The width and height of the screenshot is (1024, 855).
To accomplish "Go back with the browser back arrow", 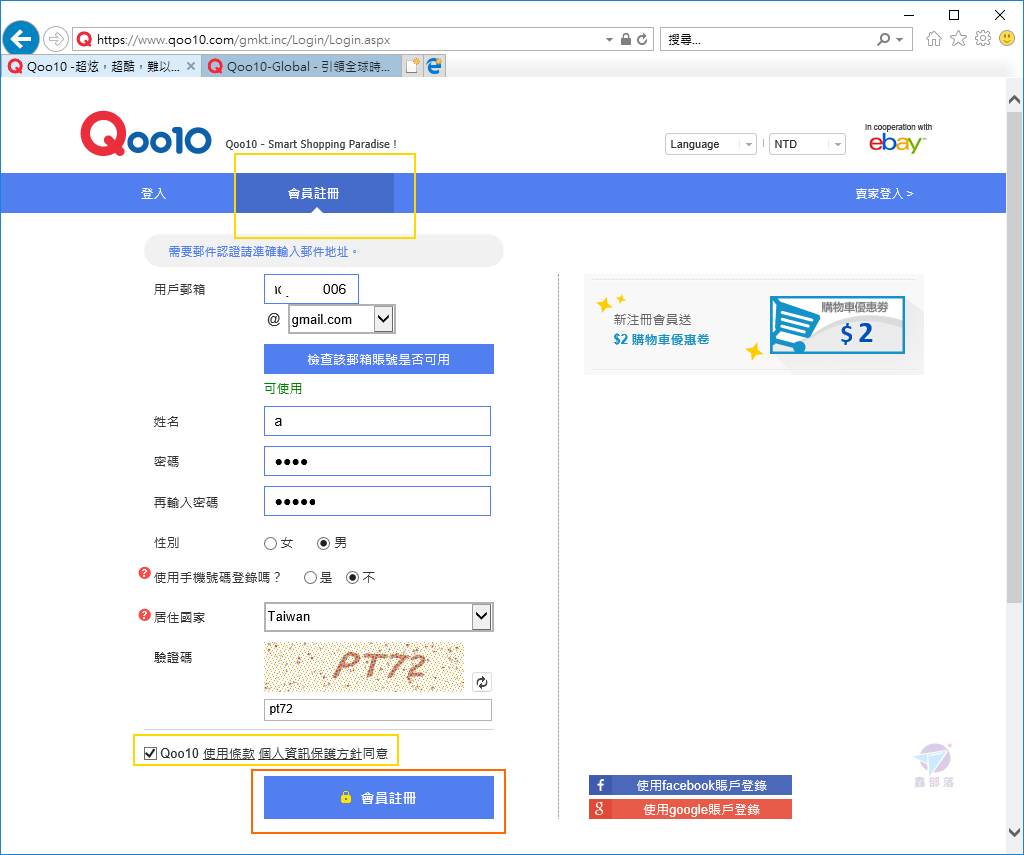I will [x=20, y=39].
